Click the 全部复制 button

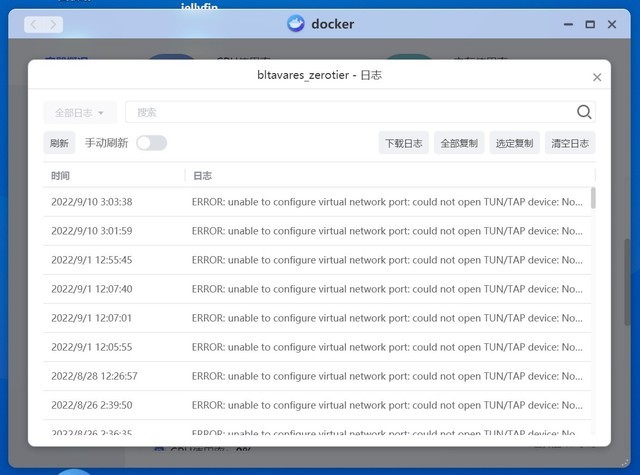point(459,143)
